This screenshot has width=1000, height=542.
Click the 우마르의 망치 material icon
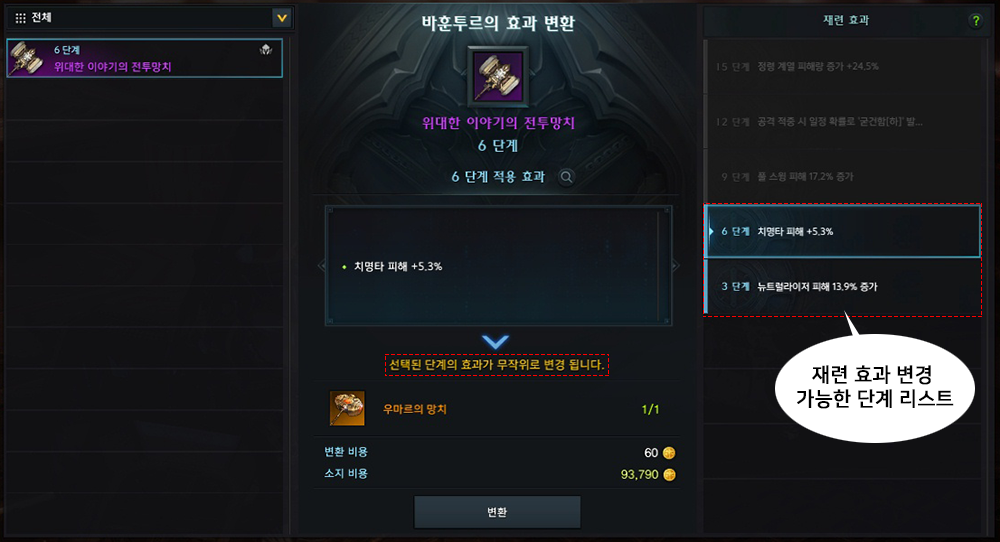pyautogui.click(x=348, y=408)
